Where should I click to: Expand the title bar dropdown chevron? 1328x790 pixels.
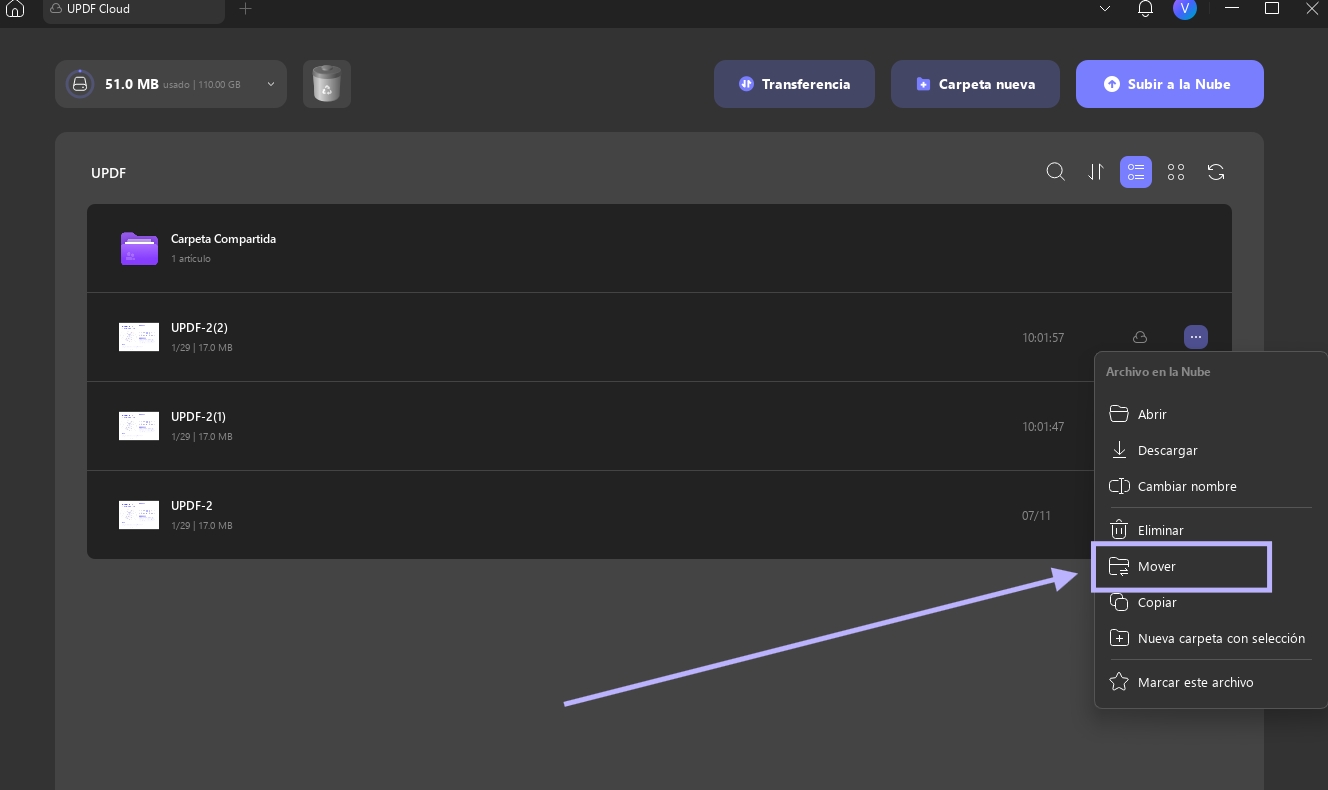1105,9
